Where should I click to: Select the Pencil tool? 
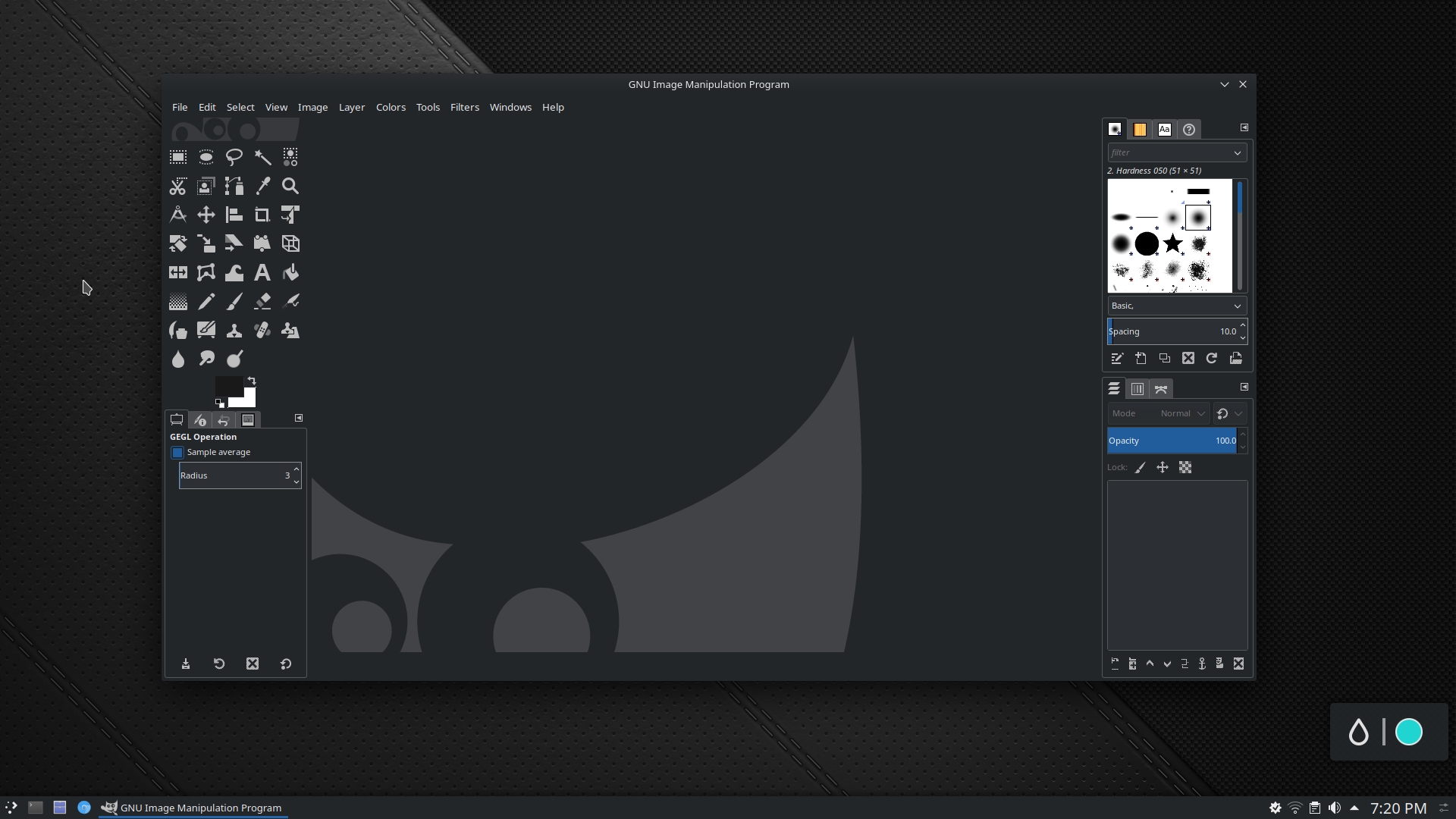[x=206, y=301]
